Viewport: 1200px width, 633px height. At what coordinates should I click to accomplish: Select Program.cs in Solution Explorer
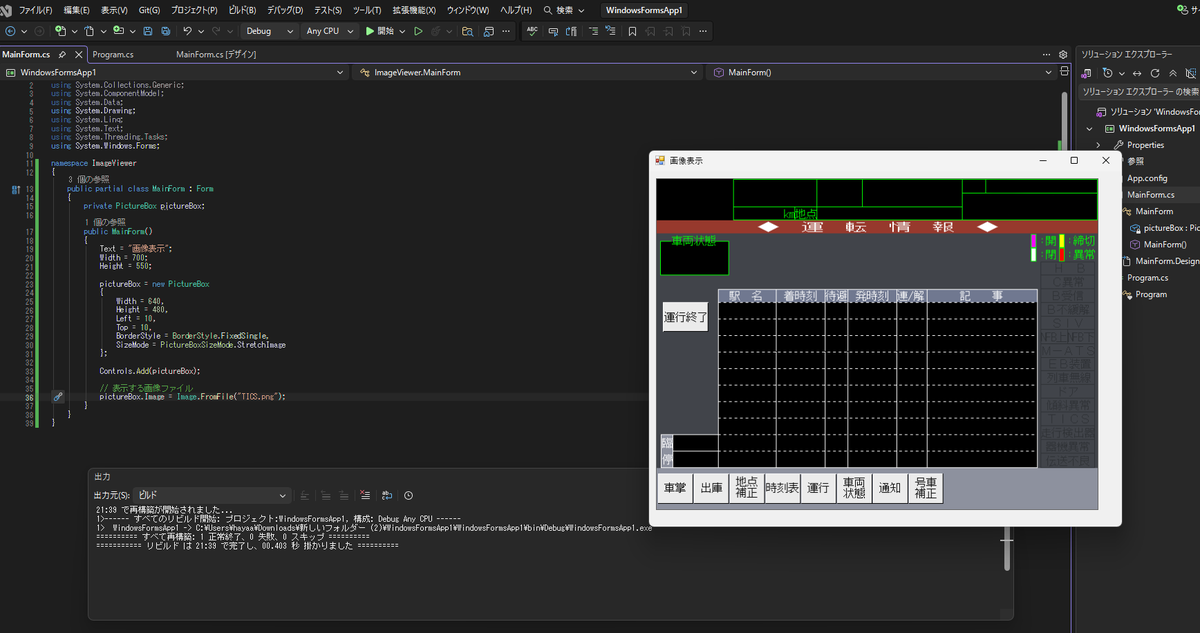[x=1147, y=278]
